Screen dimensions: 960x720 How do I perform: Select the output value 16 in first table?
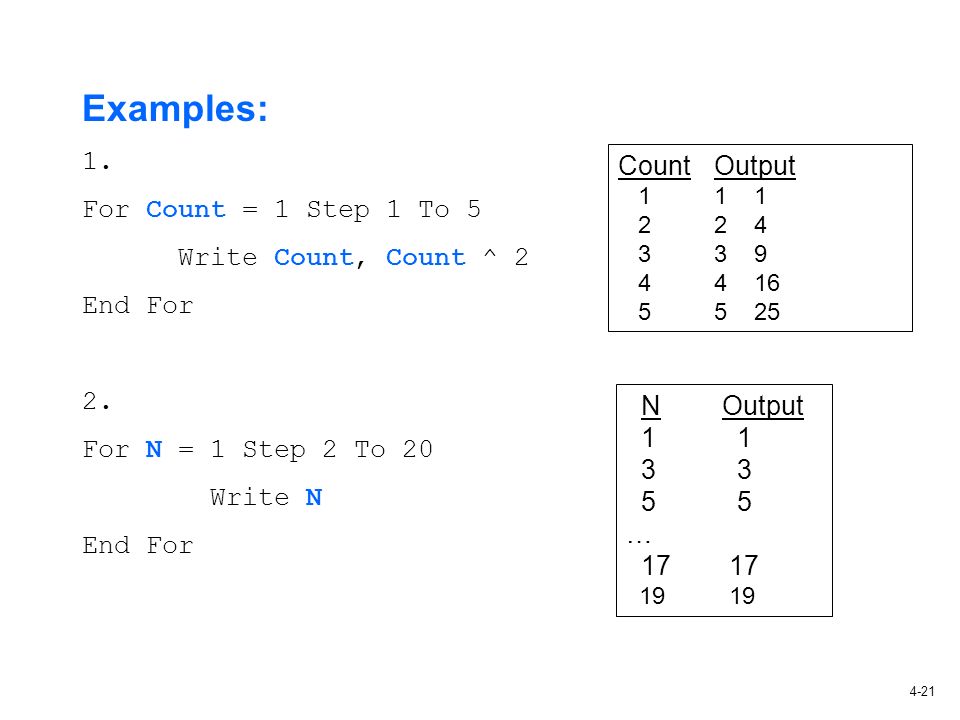pyautogui.click(x=767, y=283)
